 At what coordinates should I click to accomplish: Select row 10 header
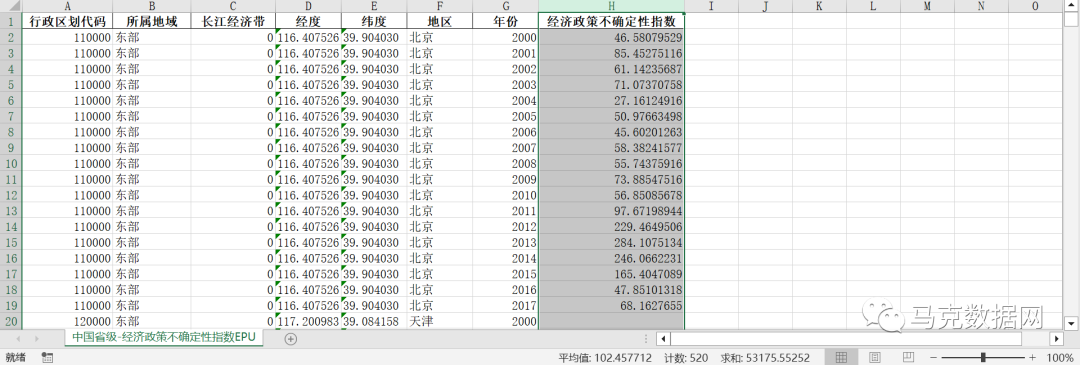coord(11,163)
